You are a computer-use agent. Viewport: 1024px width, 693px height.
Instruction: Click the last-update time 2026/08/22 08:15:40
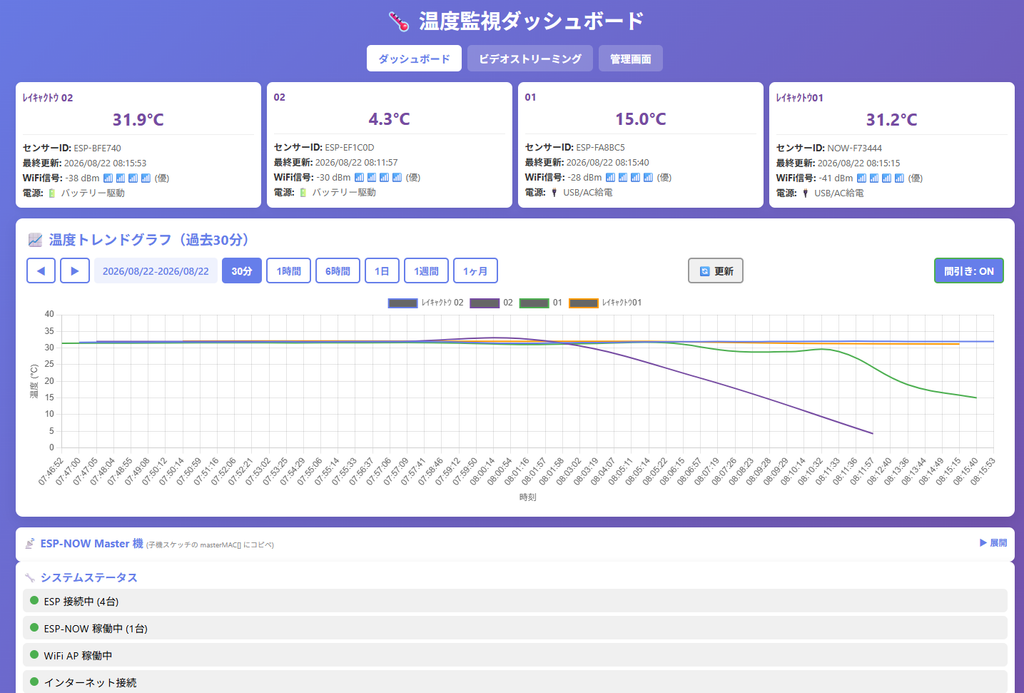(607, 163)
